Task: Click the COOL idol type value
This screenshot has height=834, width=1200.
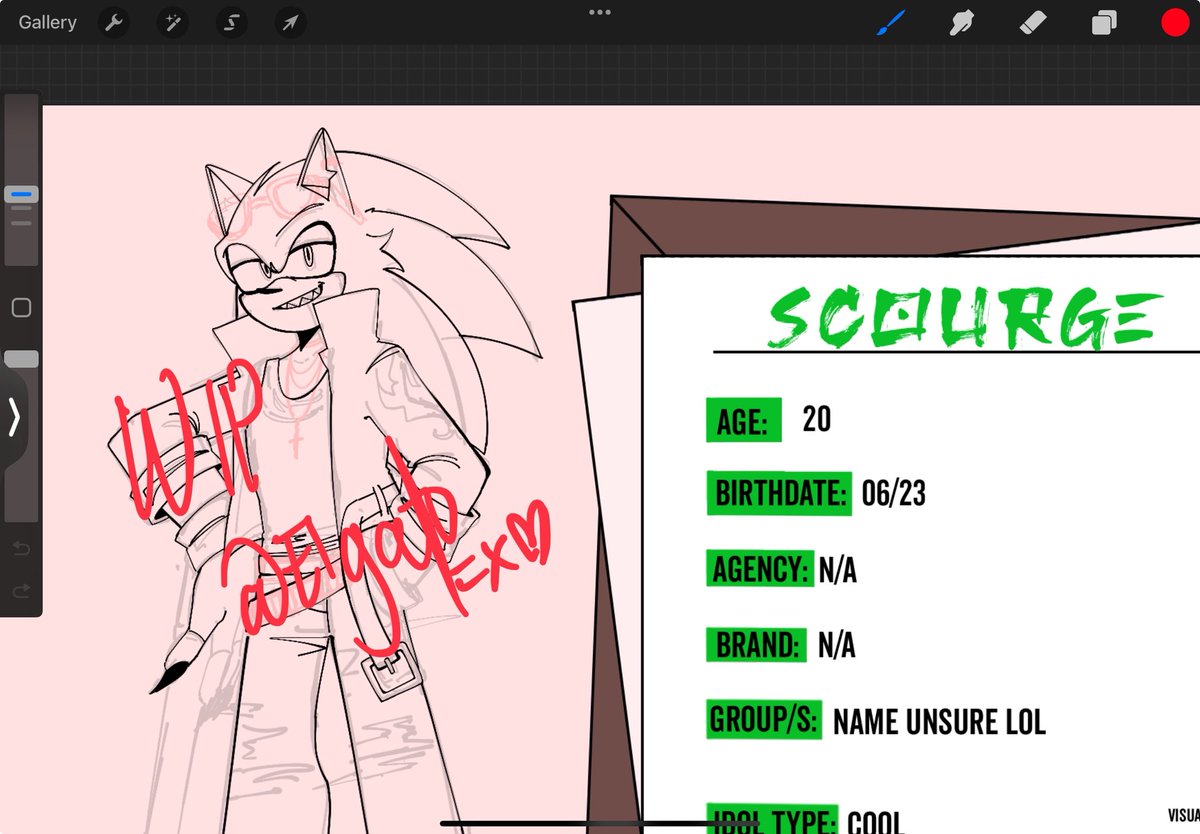Action: [875, 822]
